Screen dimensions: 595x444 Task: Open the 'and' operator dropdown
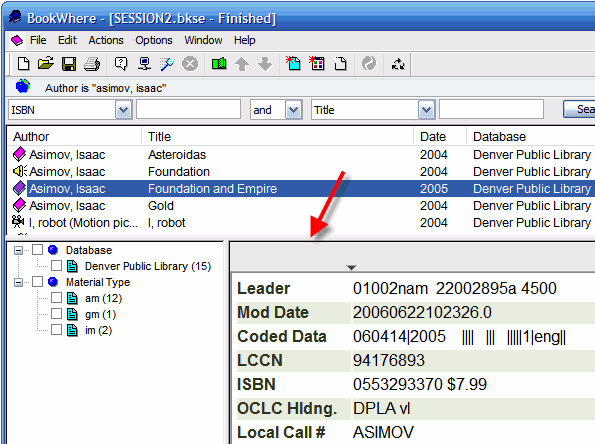(294, 110)
